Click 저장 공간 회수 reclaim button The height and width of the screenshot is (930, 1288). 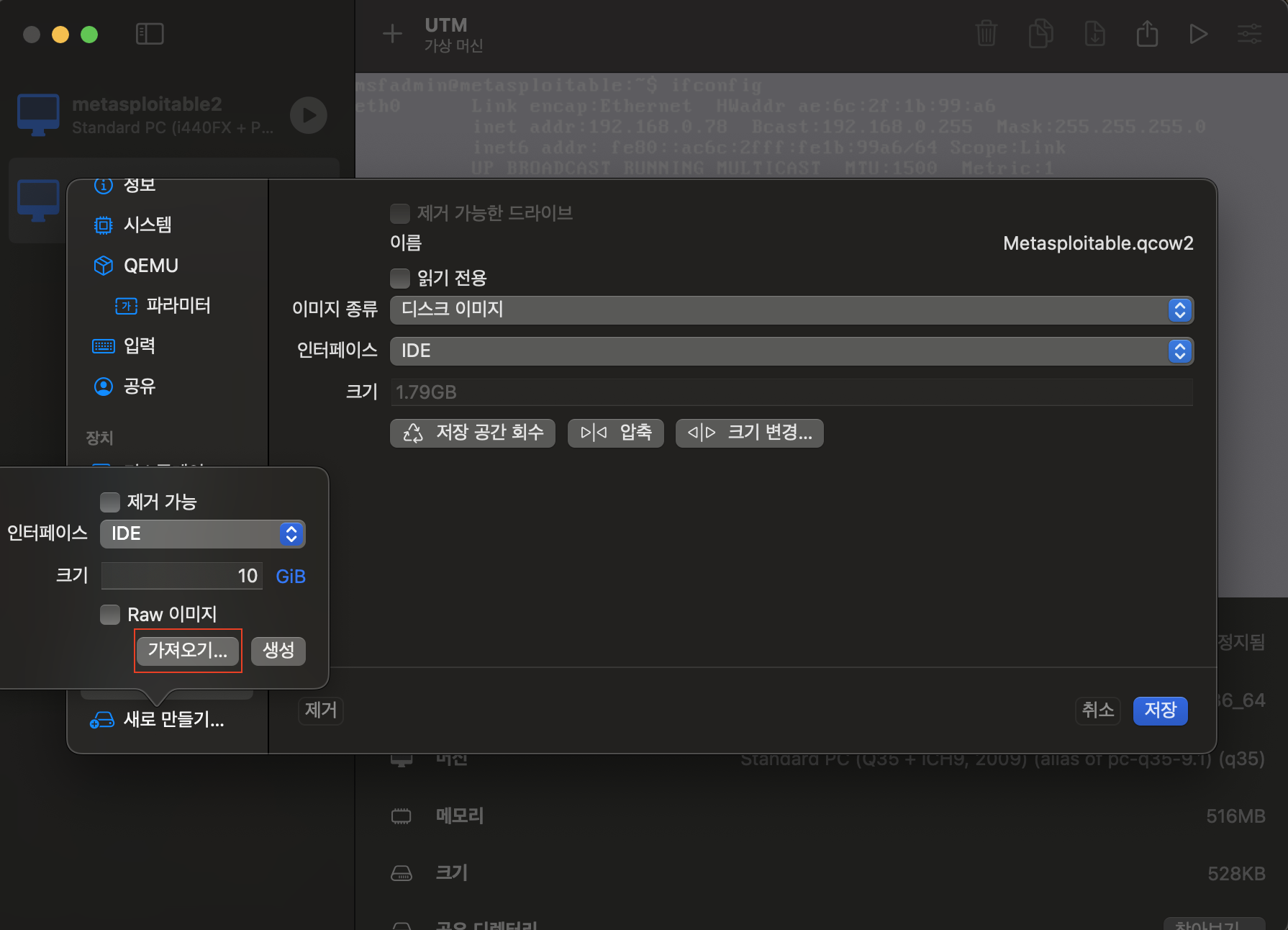coord(473,433)
